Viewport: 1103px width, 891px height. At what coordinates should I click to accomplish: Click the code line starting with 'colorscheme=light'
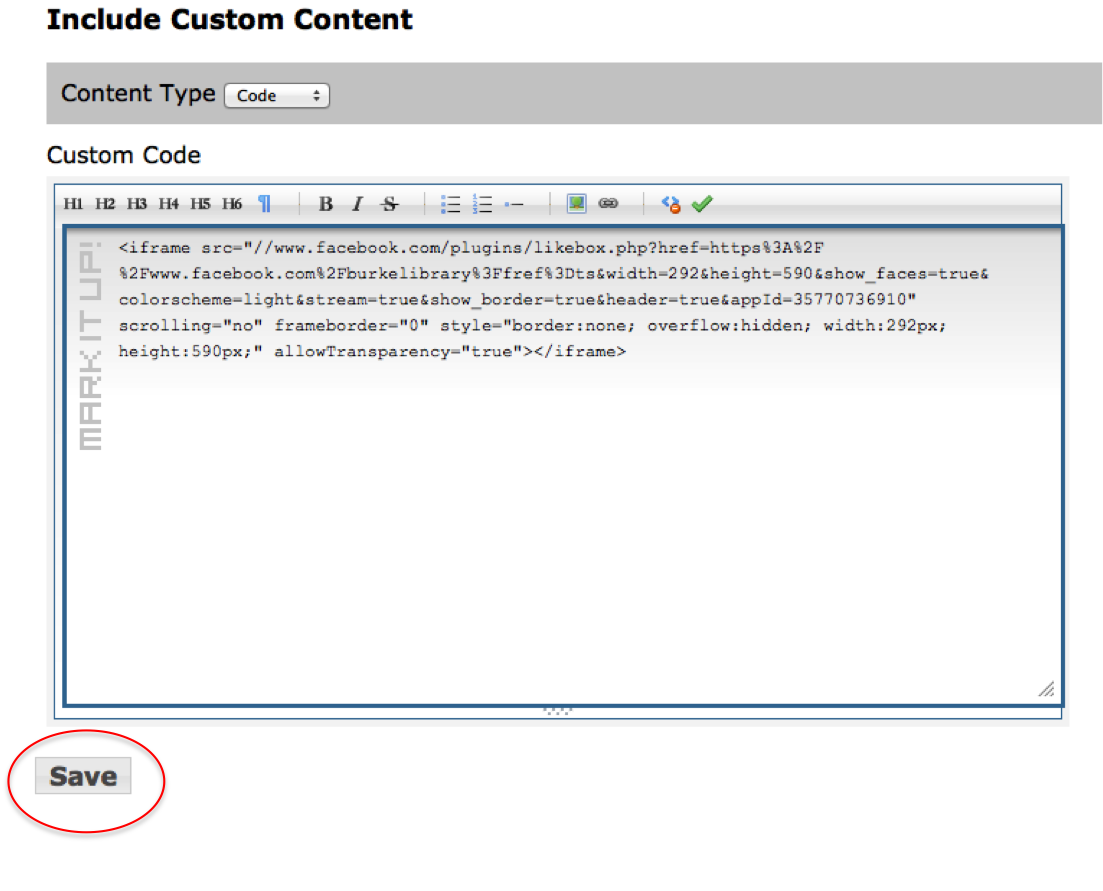[x=517, y=300]
